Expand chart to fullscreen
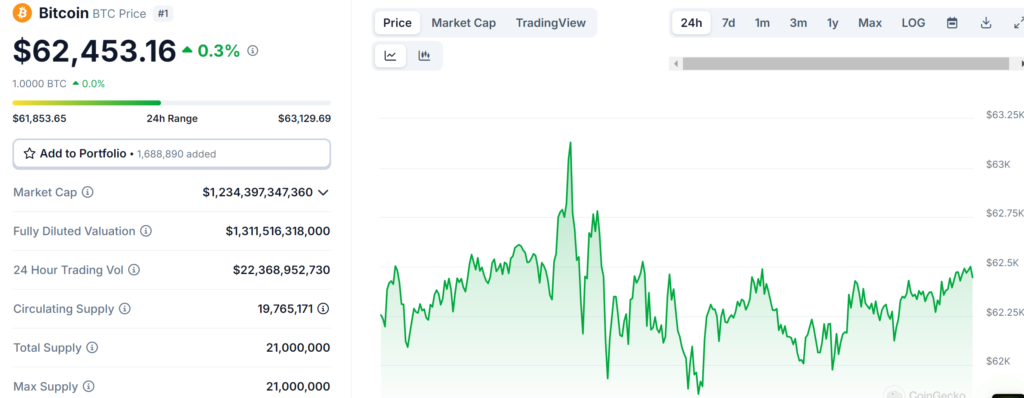This screenshot has height=398, width=1024. [1017, 23]
